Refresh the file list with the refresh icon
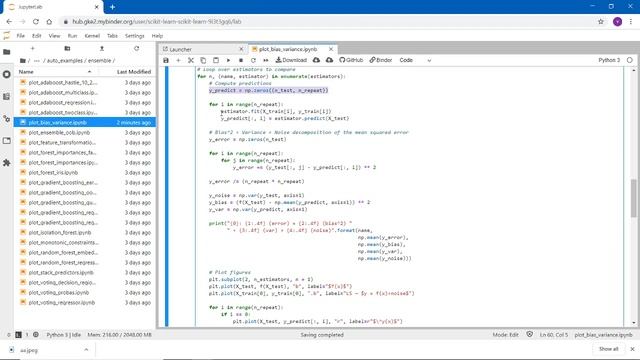 pos(136,49)
